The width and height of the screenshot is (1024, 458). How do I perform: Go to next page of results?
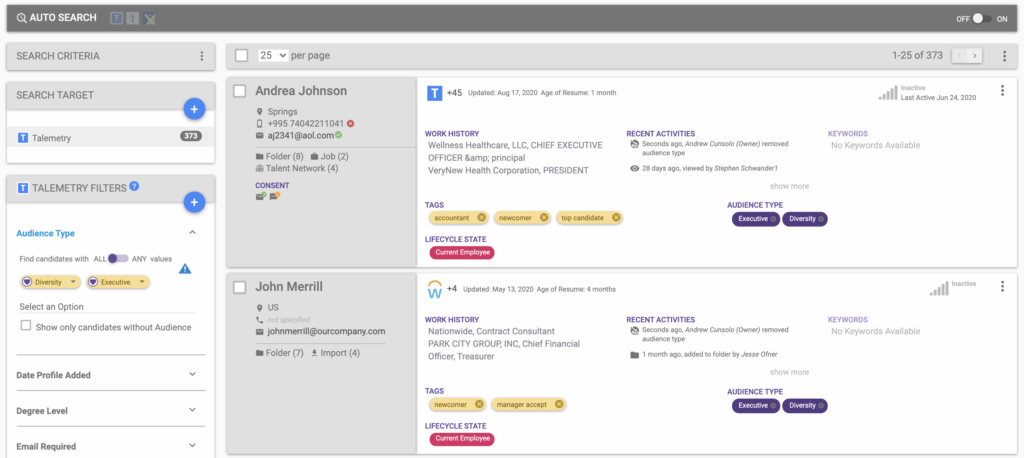975,56
